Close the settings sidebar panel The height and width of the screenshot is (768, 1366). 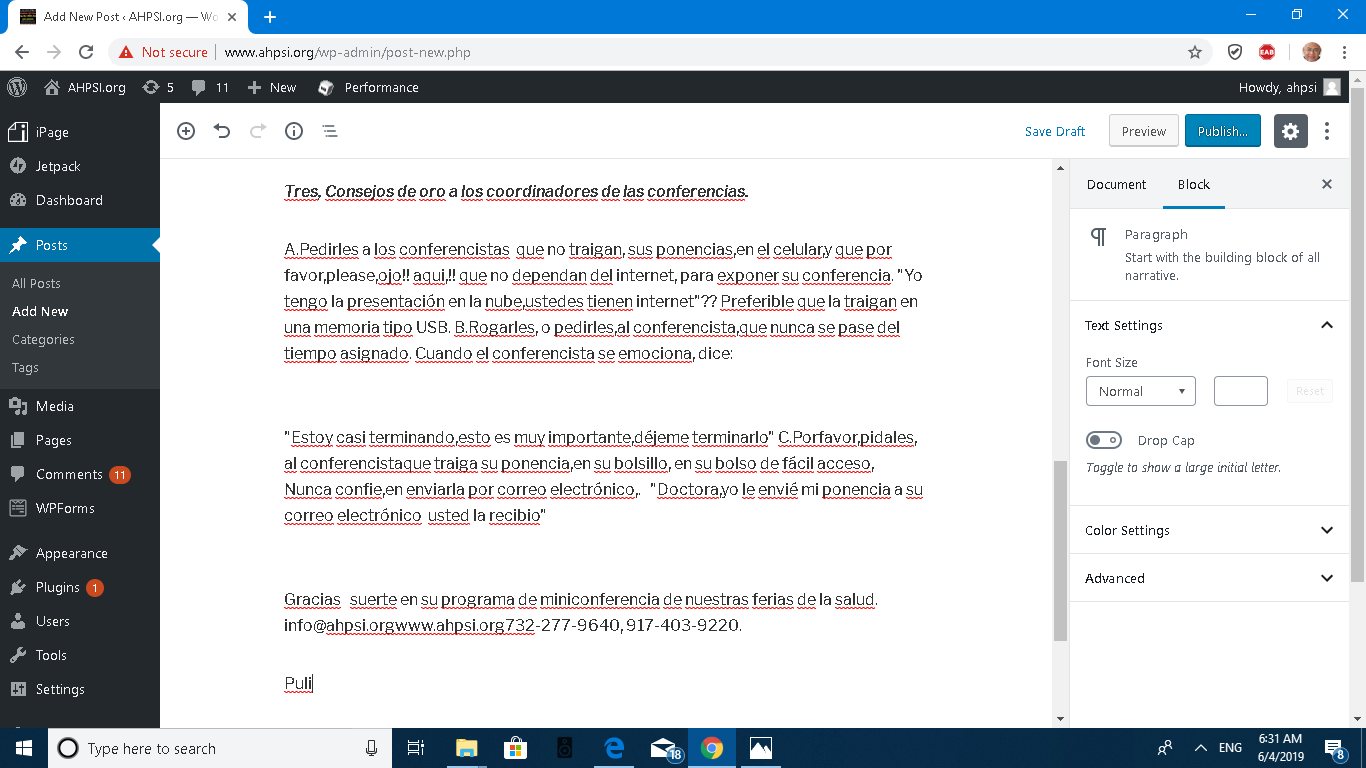[x=1327, y=184]
